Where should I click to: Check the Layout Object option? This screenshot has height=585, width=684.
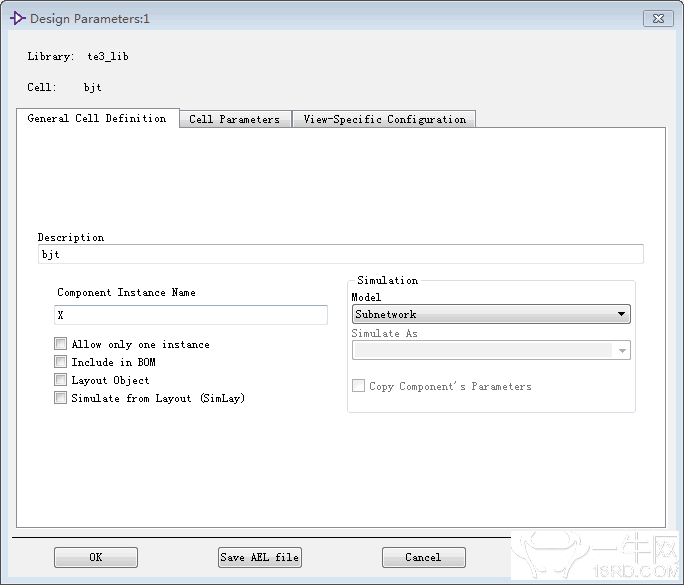[61, 380]
